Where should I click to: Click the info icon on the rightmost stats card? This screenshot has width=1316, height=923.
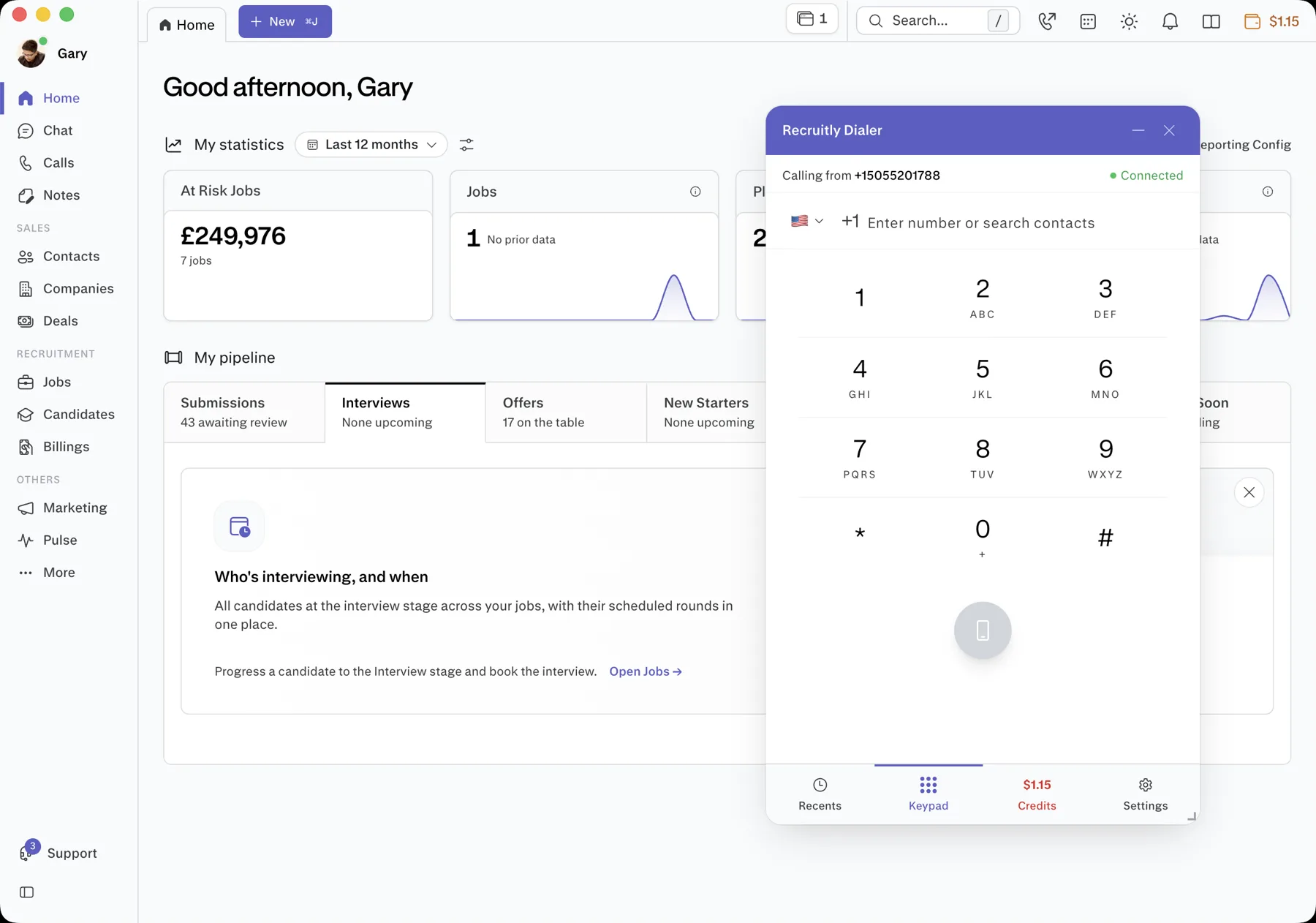1268,192
